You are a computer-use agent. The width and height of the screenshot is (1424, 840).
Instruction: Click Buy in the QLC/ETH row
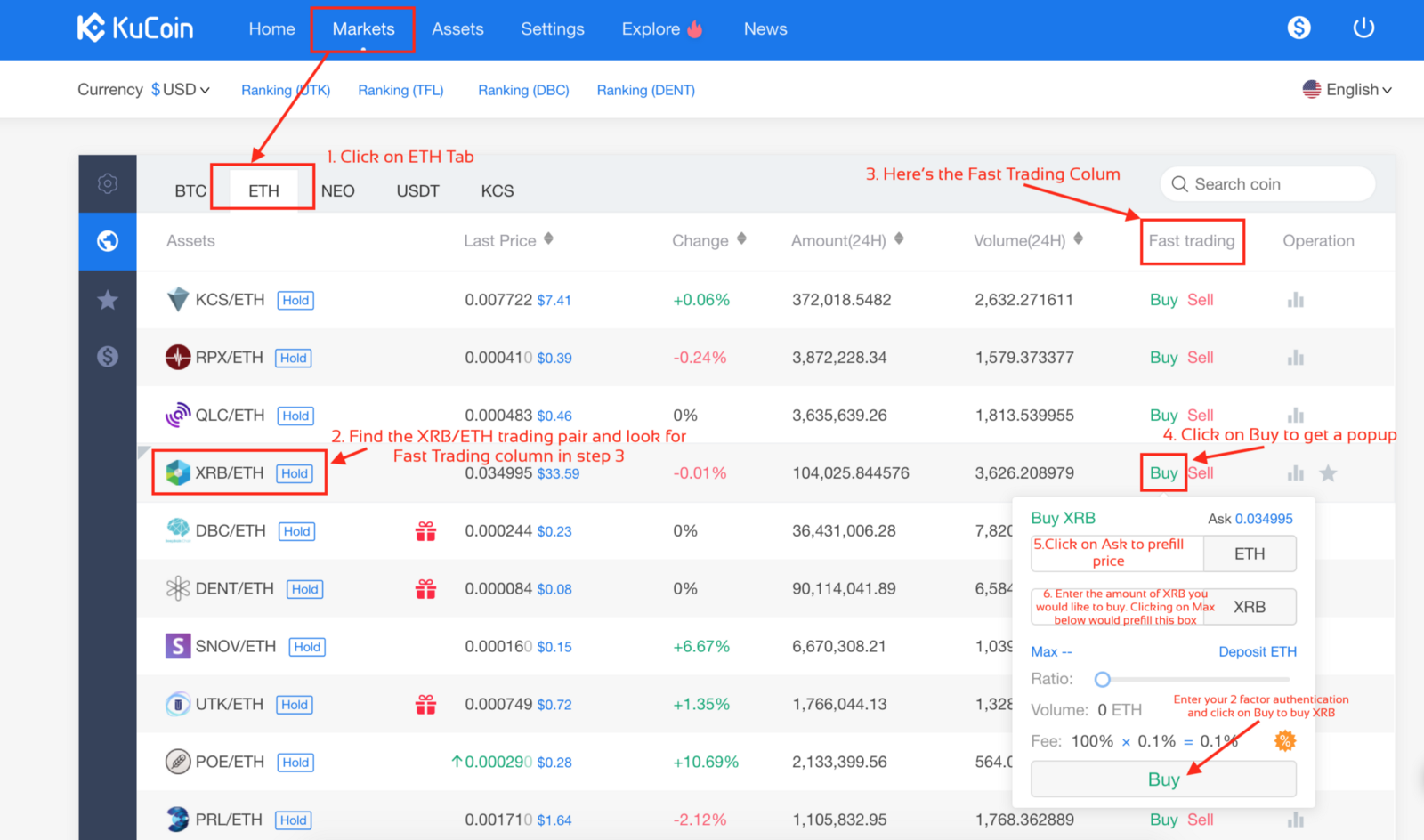[x=1163, y=415]
